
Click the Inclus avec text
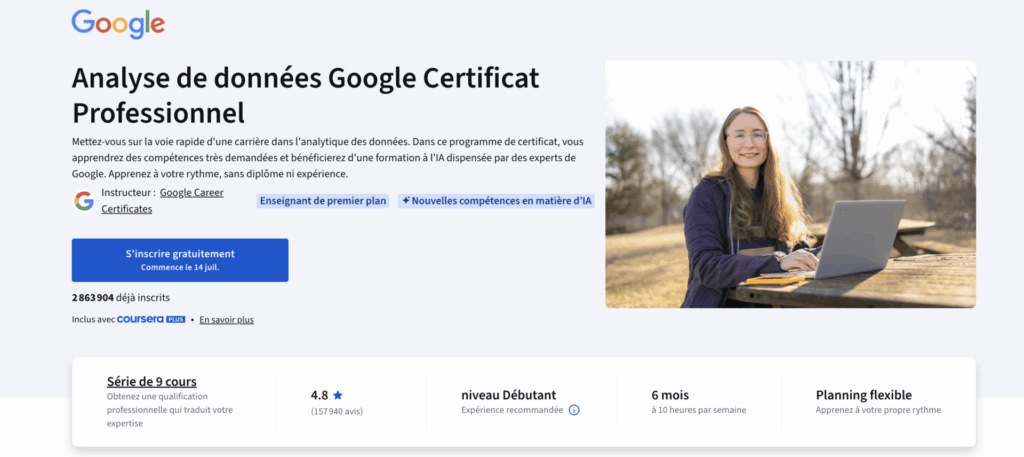point(93,320)
